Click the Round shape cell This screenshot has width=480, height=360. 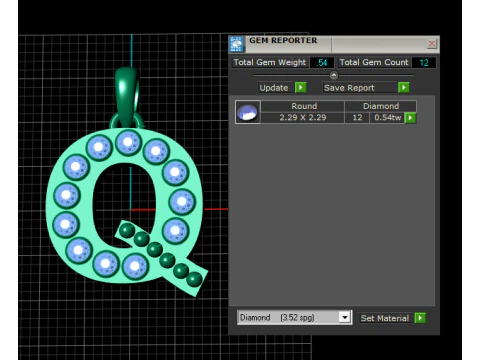click(304, 106)
